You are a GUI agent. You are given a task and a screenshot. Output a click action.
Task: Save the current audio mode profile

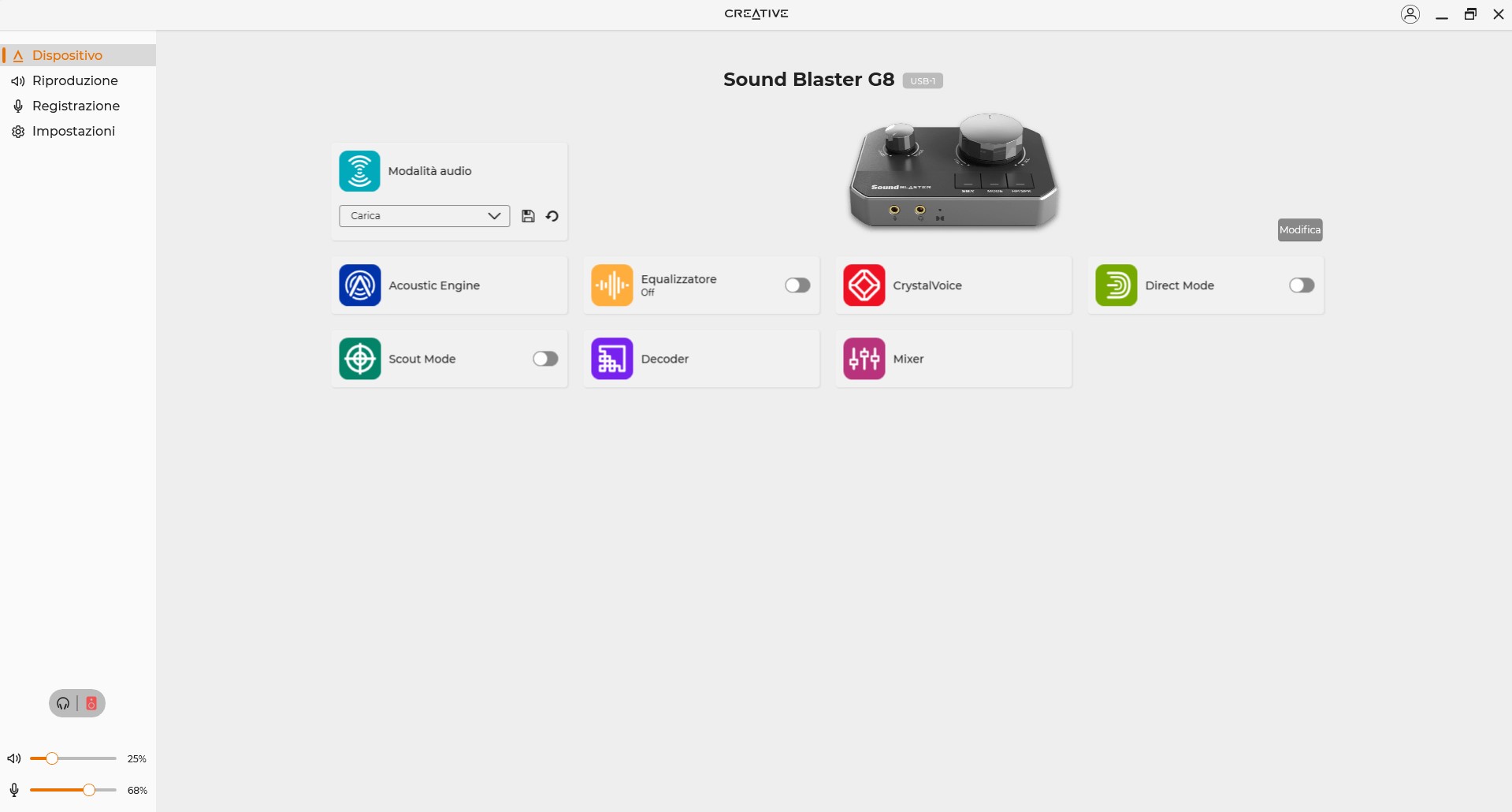point(529,216)
